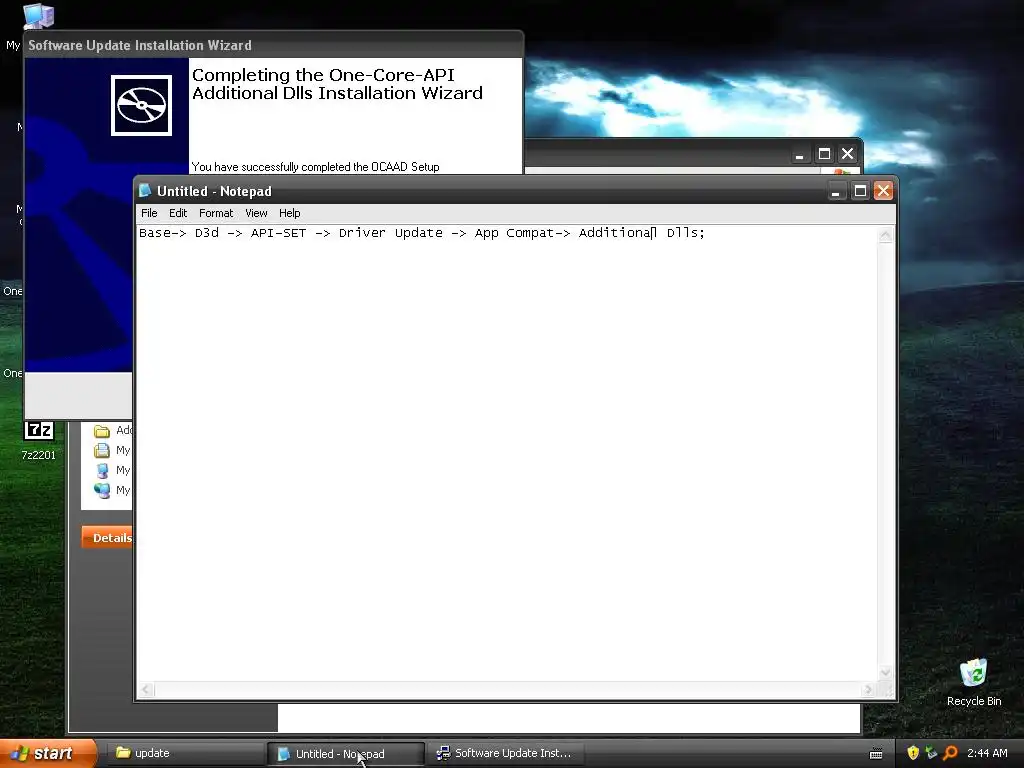Click the orange magnifier tray icon
The width and height of the screenshot is (1024, 768).
(950, 753)
